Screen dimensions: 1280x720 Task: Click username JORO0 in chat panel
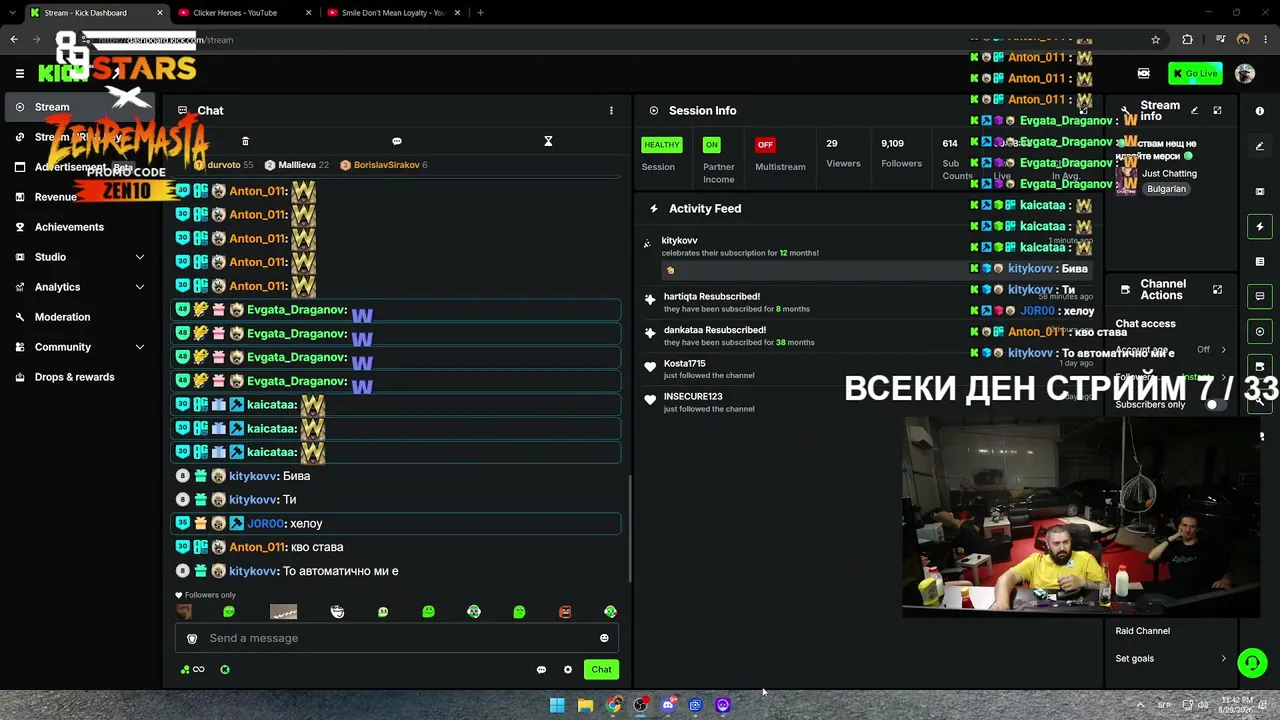tap(265, 524)
